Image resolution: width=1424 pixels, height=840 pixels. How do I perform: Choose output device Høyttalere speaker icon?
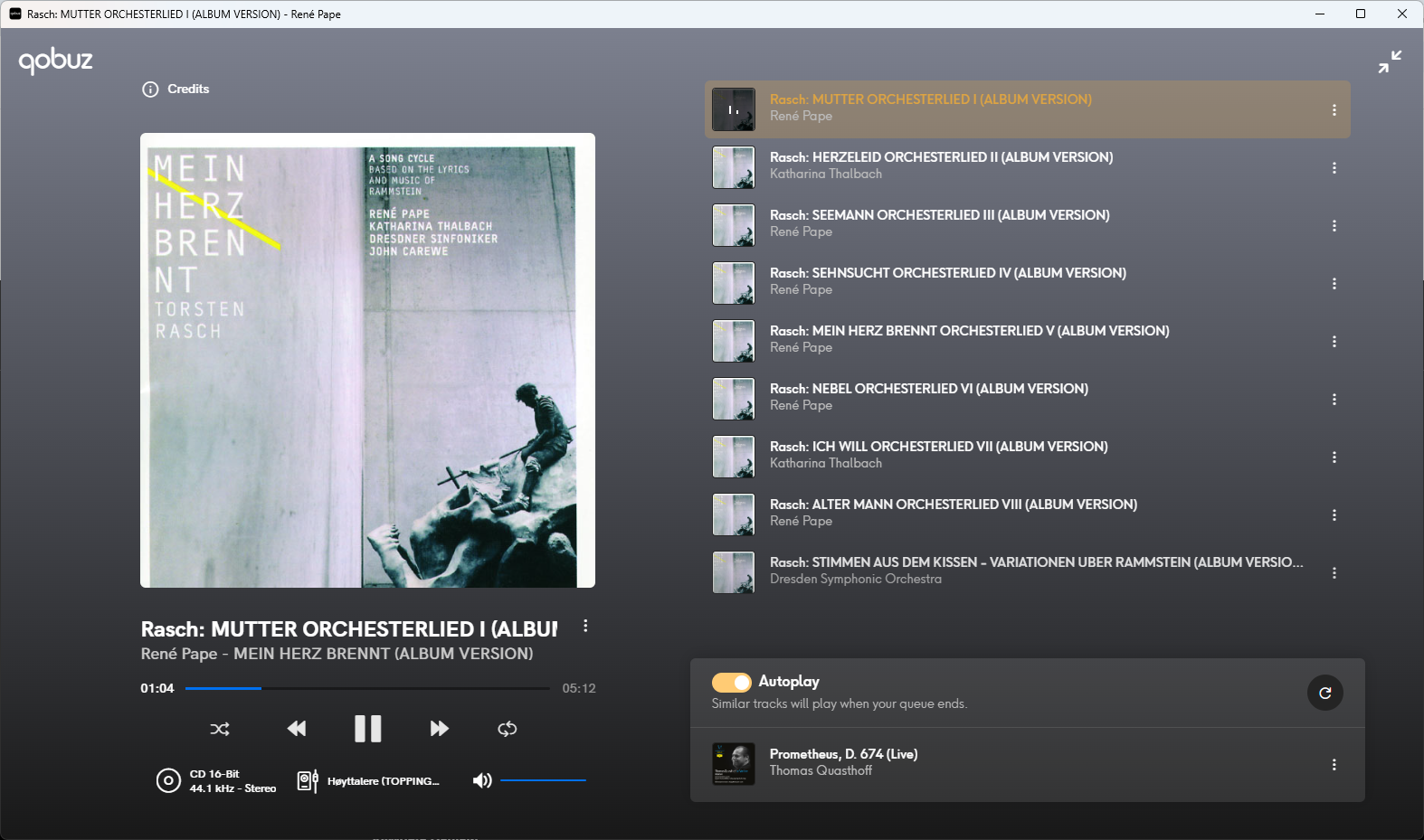pos(308,780)
